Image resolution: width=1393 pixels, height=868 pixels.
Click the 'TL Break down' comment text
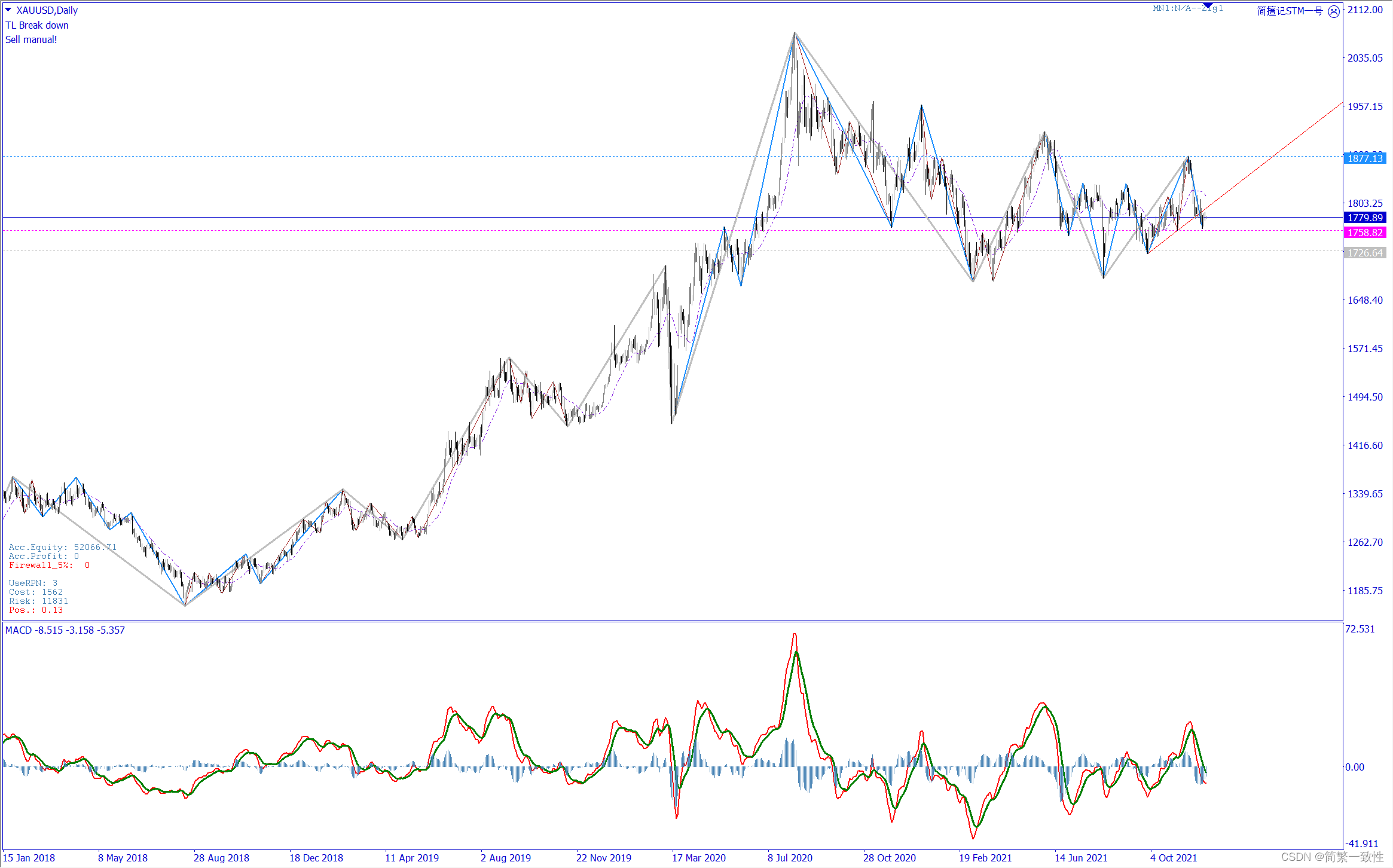tap(37, 25)
